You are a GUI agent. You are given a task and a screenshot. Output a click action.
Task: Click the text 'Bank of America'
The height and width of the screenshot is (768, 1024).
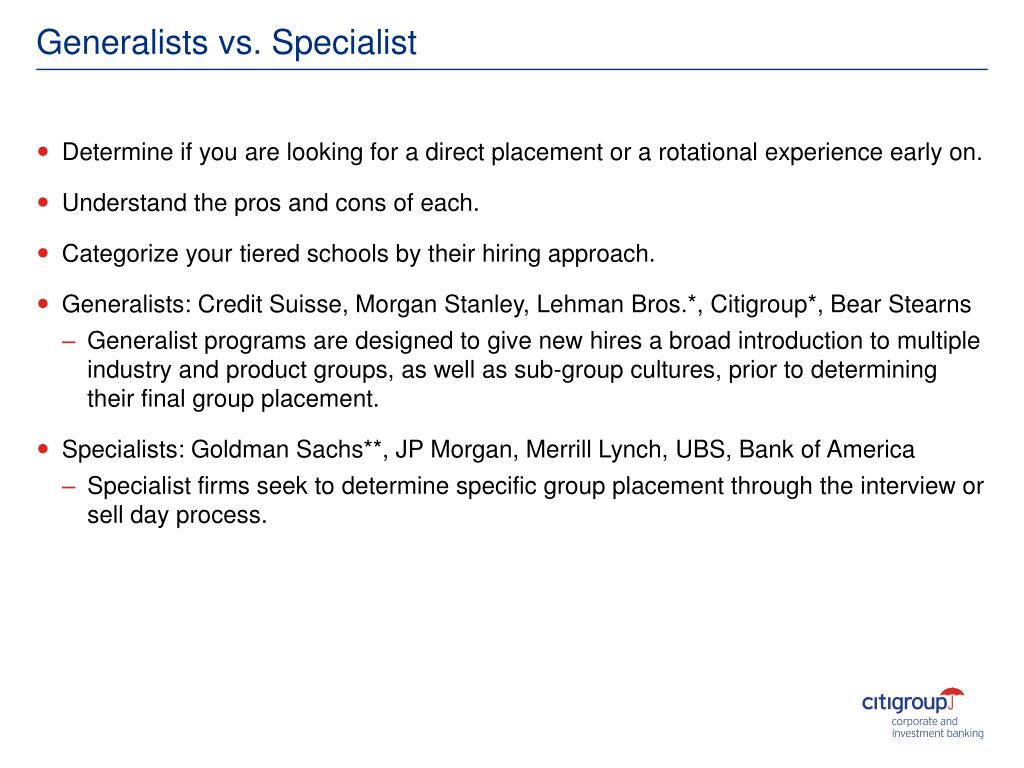827,449
